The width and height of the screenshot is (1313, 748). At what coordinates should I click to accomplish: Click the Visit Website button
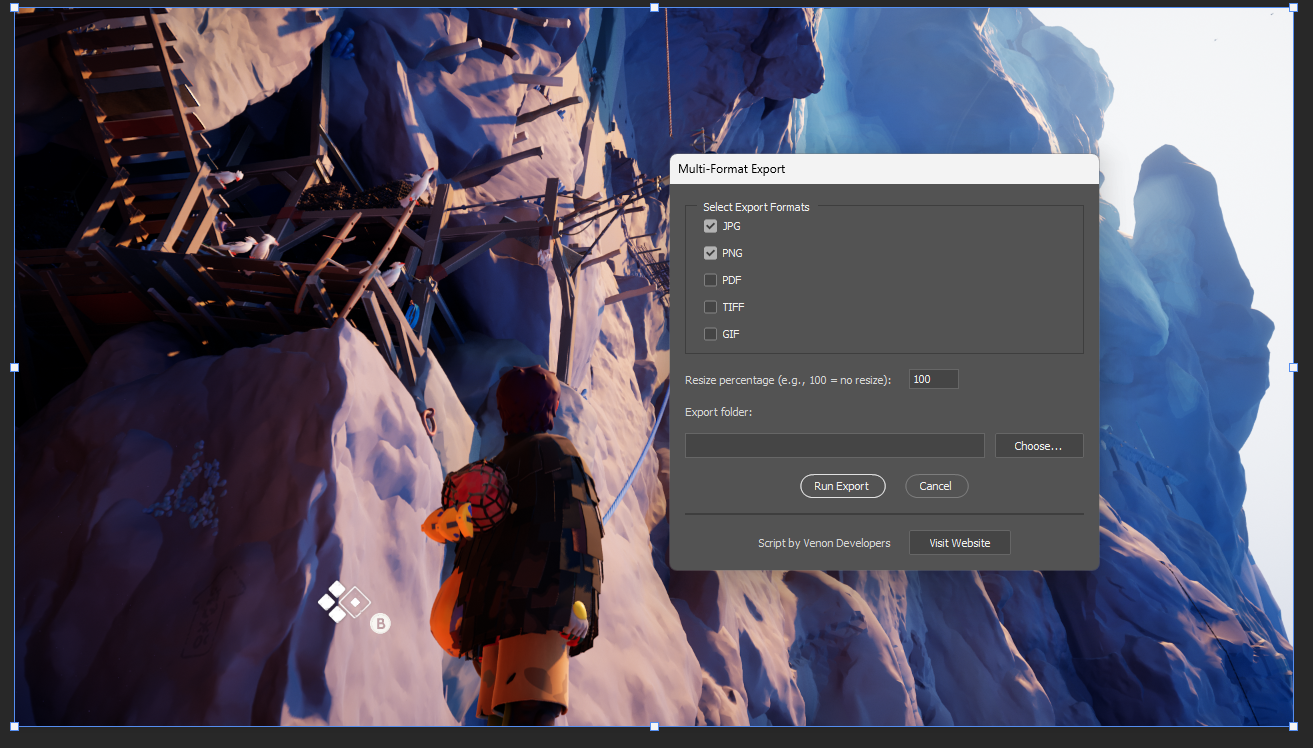pyautogui.click(x=959, y=543)
